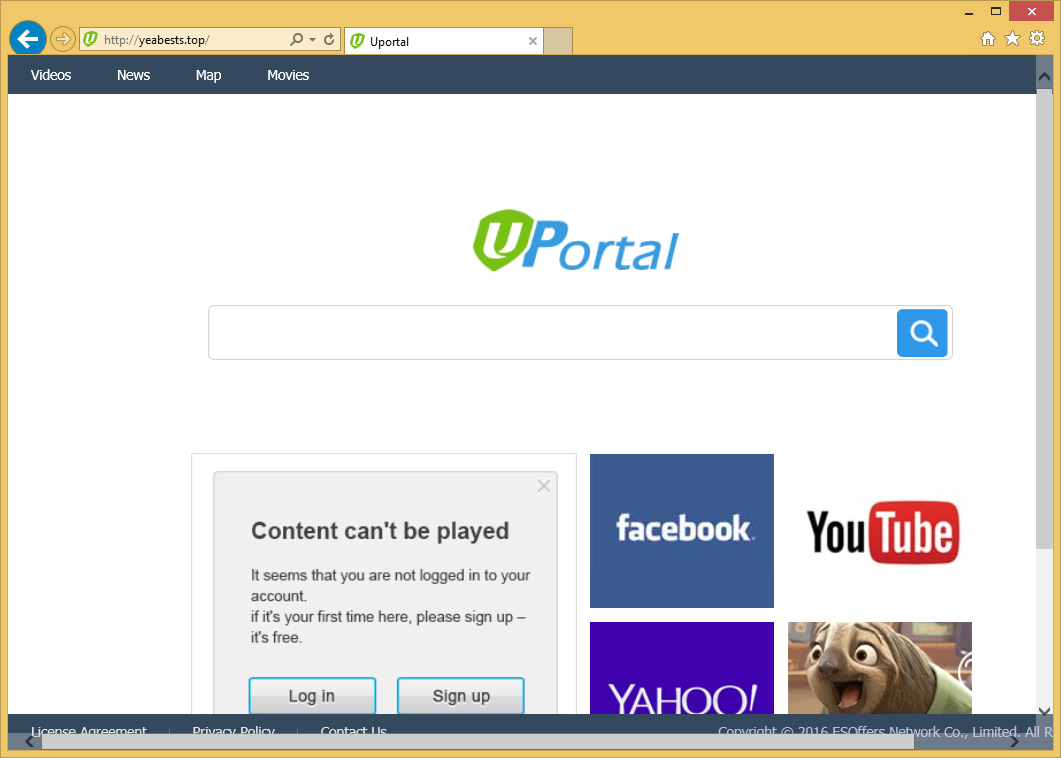Click the browser Forward arrow button

tap(62, 39)
